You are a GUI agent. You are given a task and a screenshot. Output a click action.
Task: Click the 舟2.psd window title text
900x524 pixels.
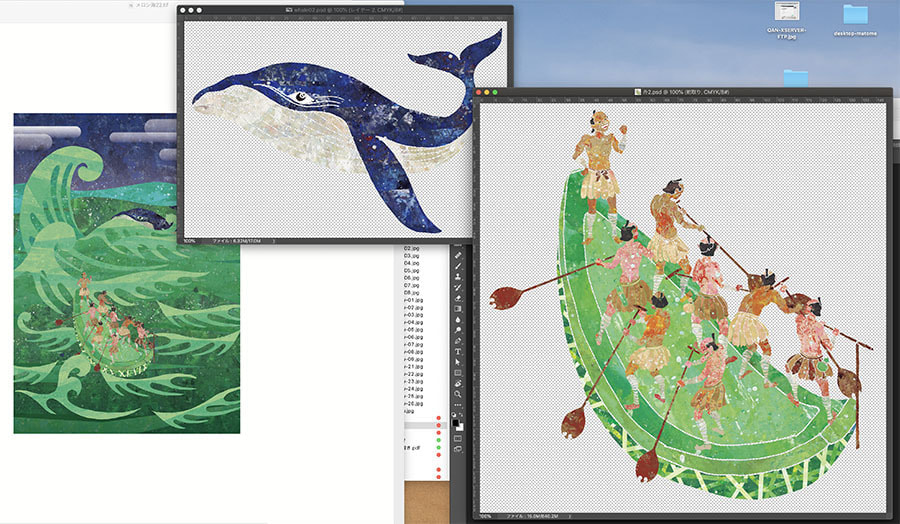pos(685,92)
